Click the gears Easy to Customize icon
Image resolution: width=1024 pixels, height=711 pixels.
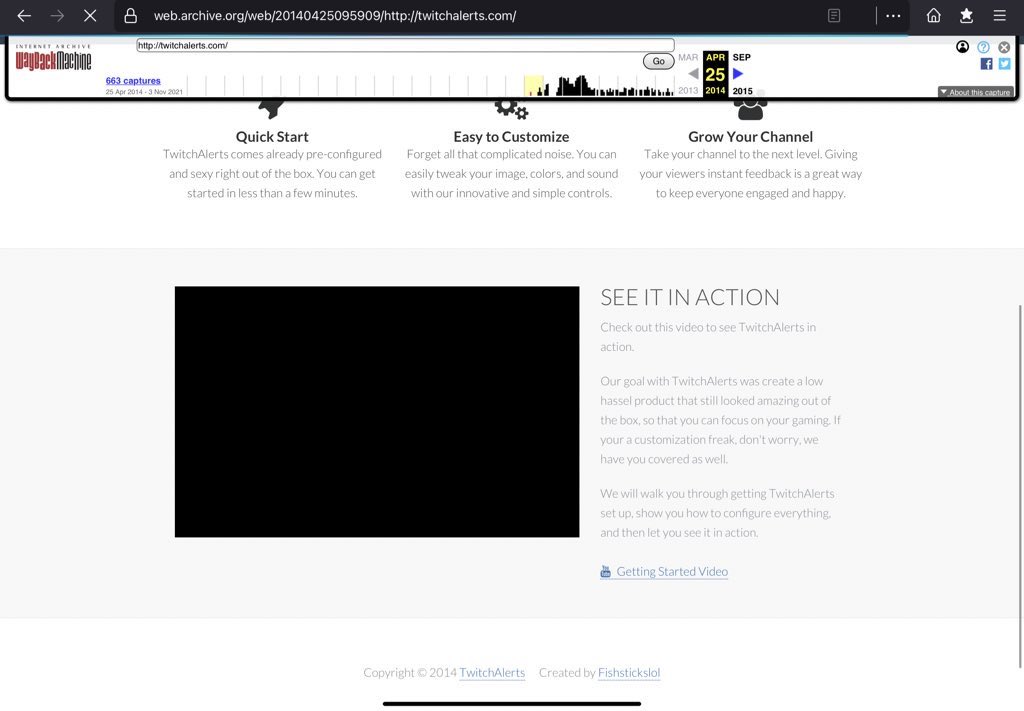point(511,108)
